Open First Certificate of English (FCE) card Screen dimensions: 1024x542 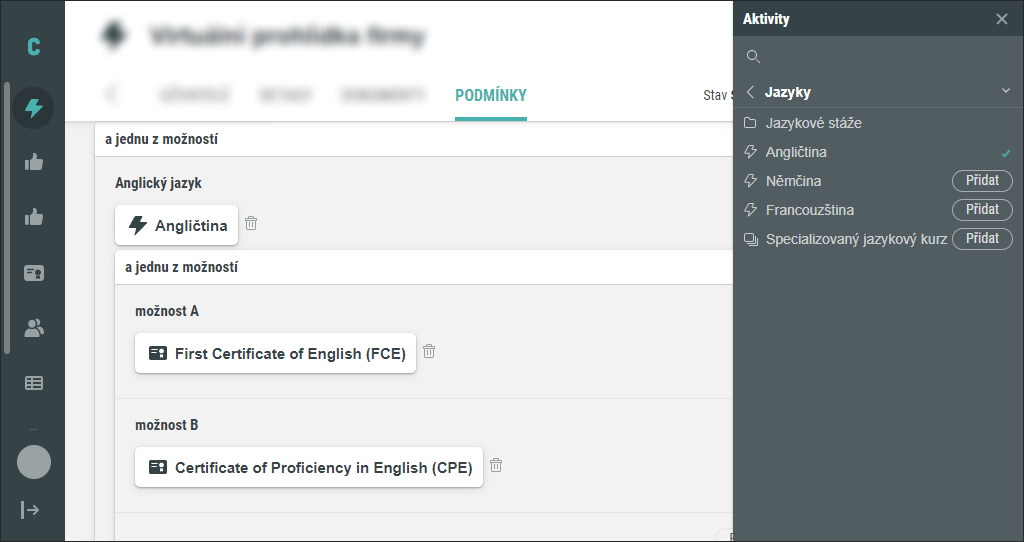click(276, 353)
